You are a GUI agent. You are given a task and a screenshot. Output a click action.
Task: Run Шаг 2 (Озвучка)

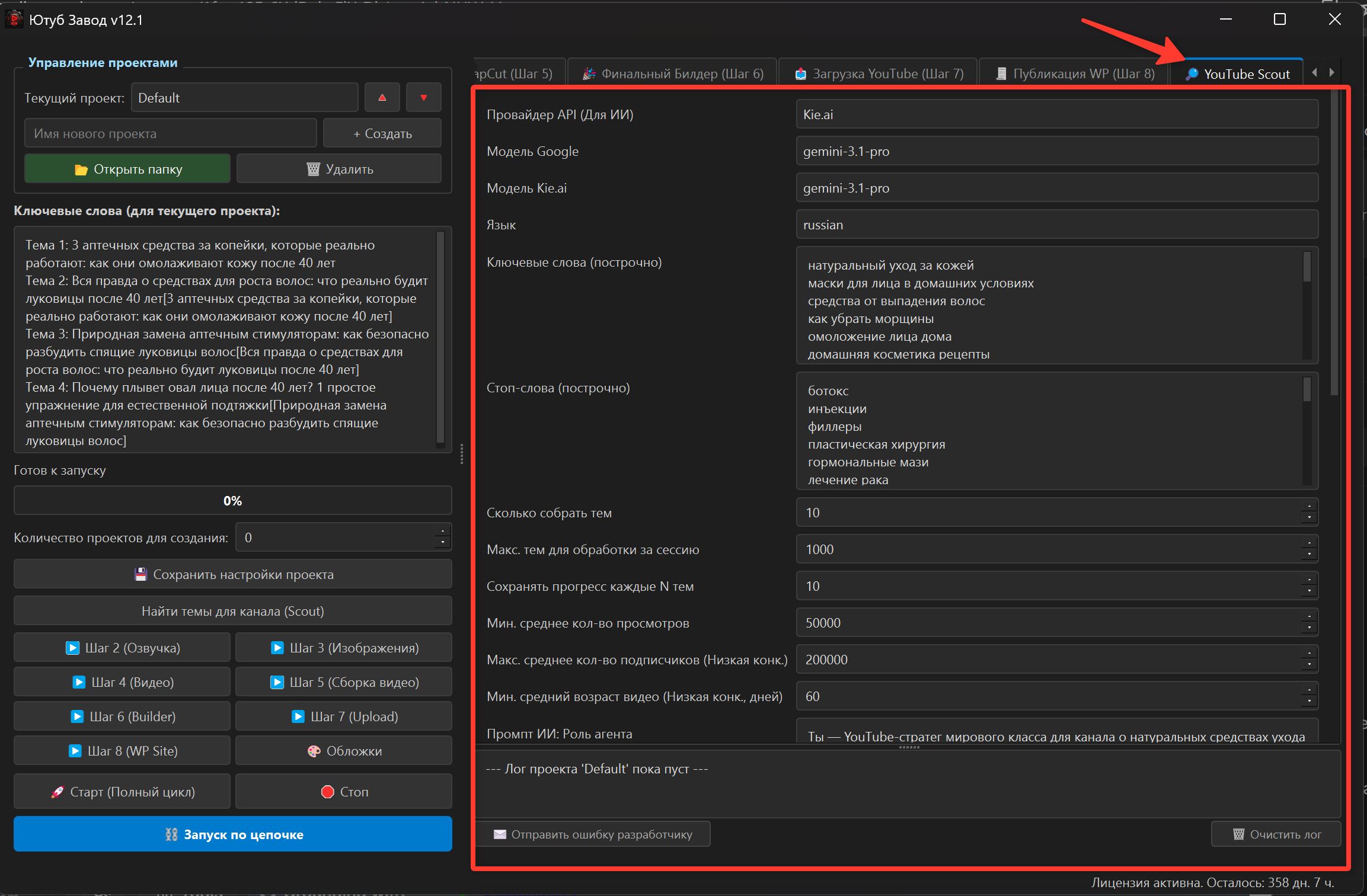[x=122, y=648]
